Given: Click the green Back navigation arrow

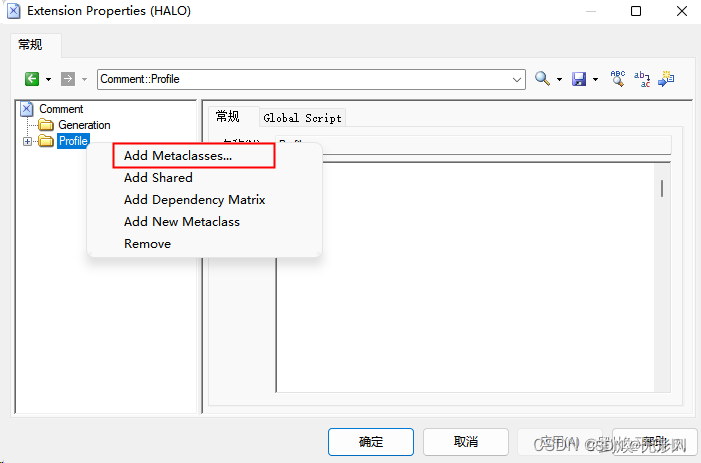Looking at the screenshot, I should pos(32,79).
